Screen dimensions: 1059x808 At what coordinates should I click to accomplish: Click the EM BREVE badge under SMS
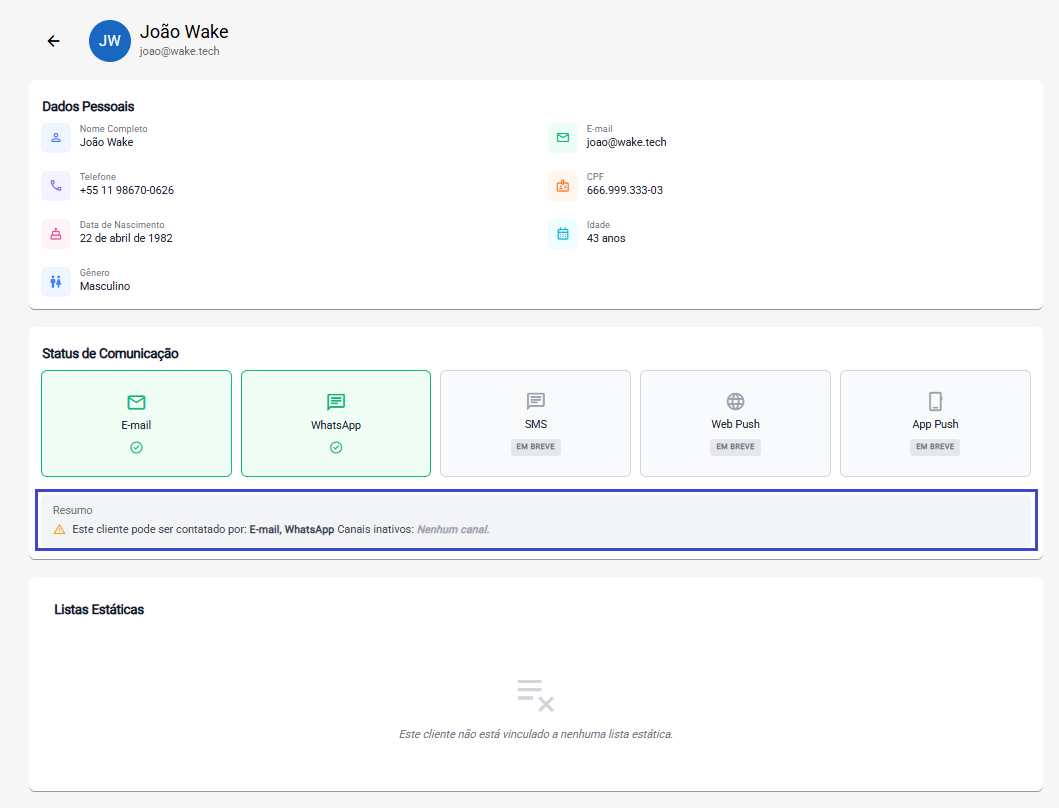(x=536, y=447)
